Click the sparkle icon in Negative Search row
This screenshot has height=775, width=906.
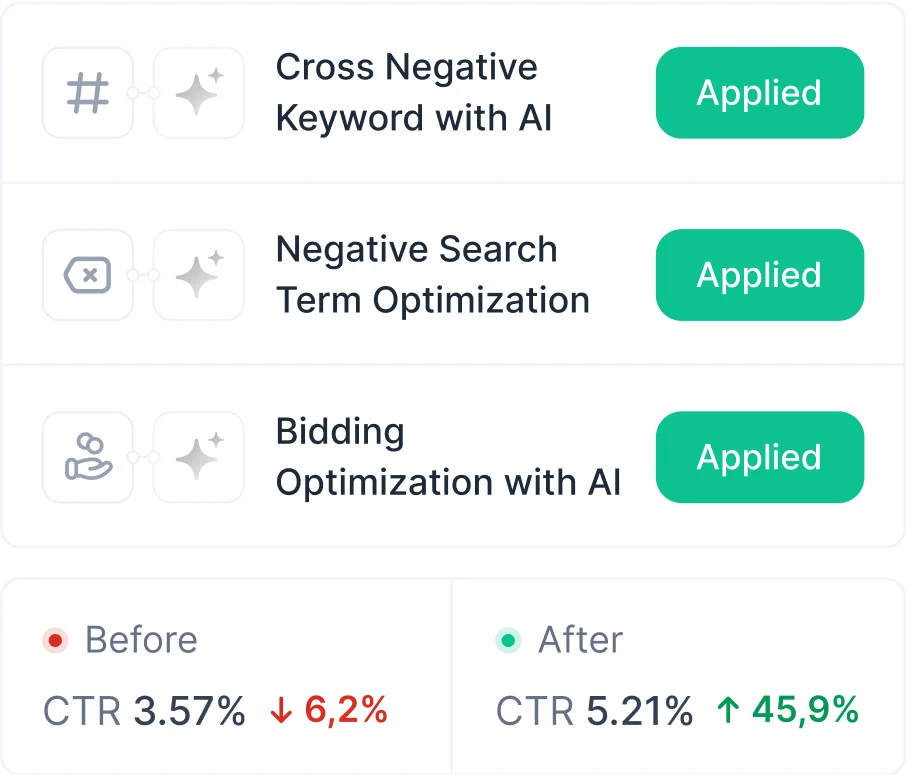[199, 275]
